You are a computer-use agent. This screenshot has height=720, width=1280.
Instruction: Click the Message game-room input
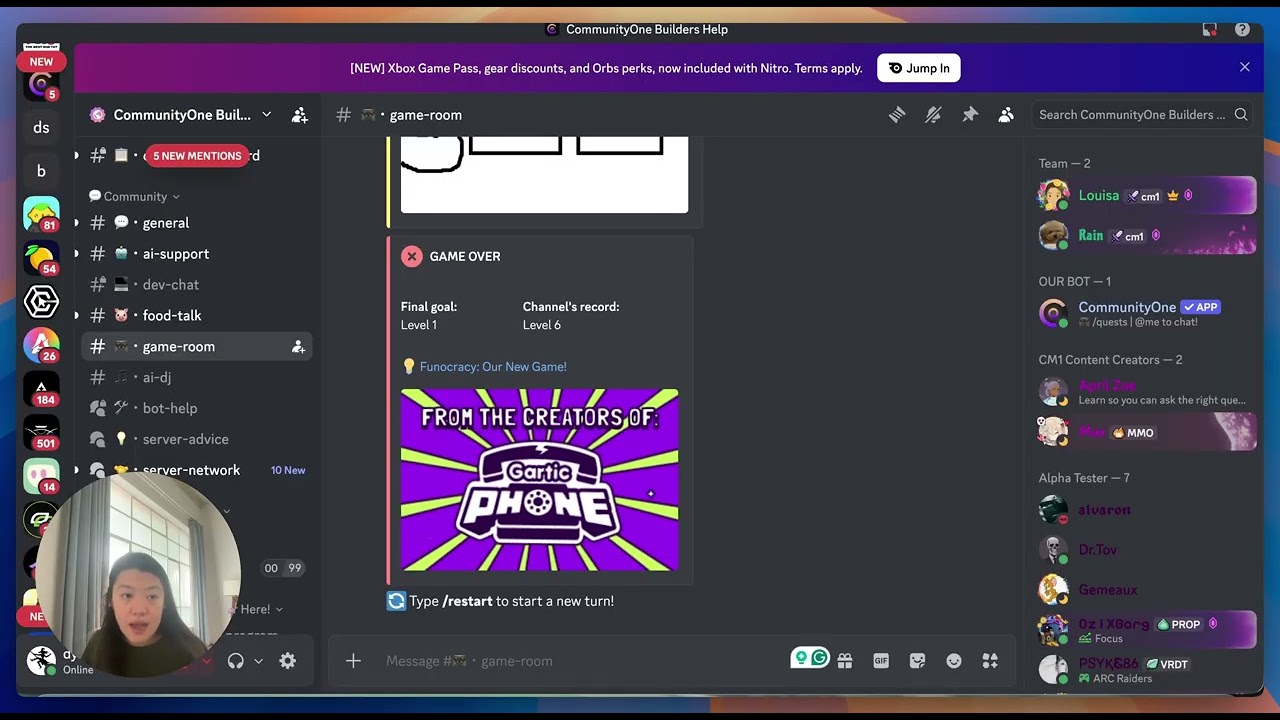click(x=580, y=661)
